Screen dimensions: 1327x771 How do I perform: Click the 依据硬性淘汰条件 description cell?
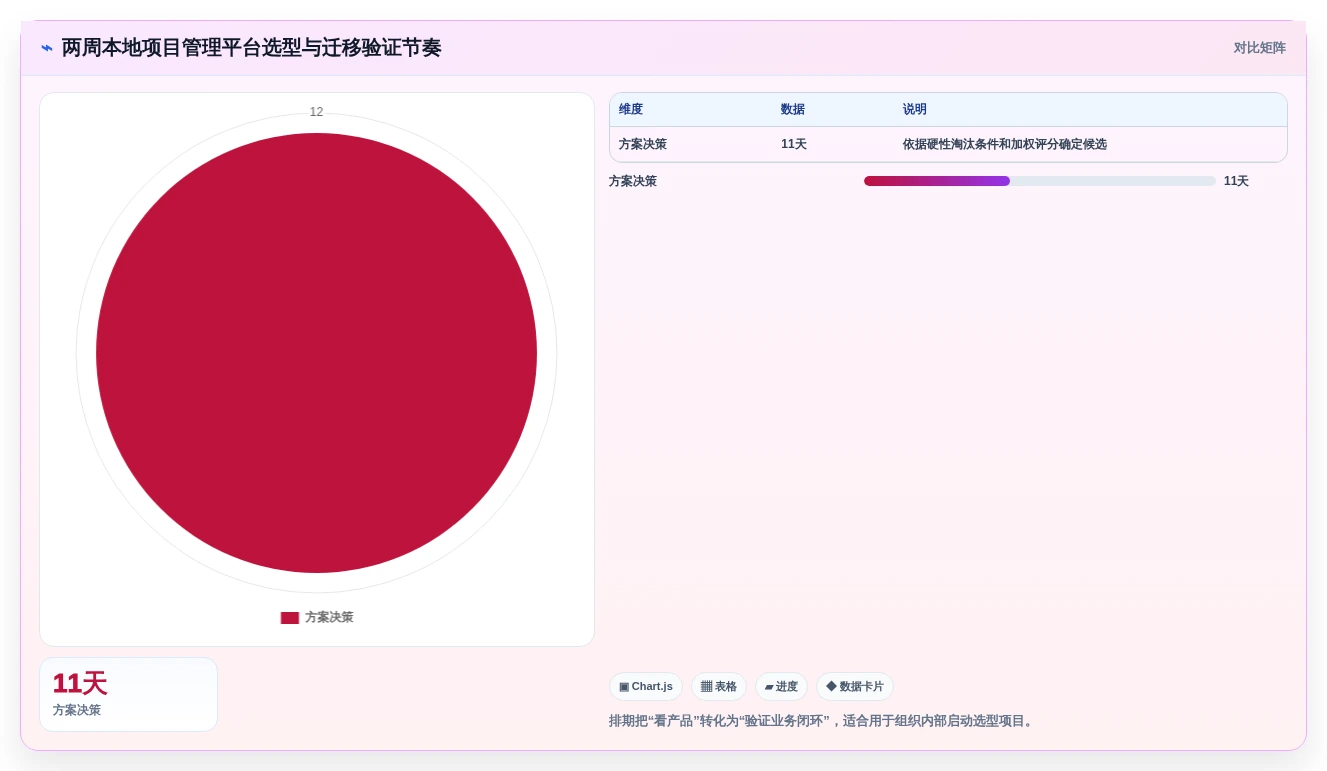point(1005,144)
